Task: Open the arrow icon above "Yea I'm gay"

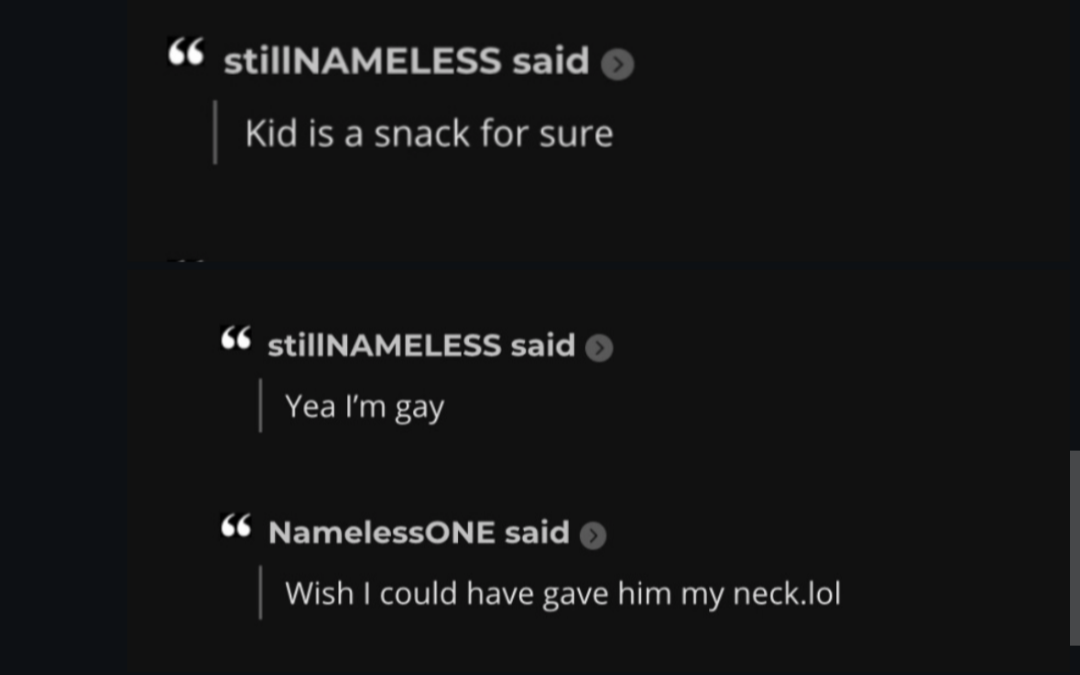Action: click(599, 348)
